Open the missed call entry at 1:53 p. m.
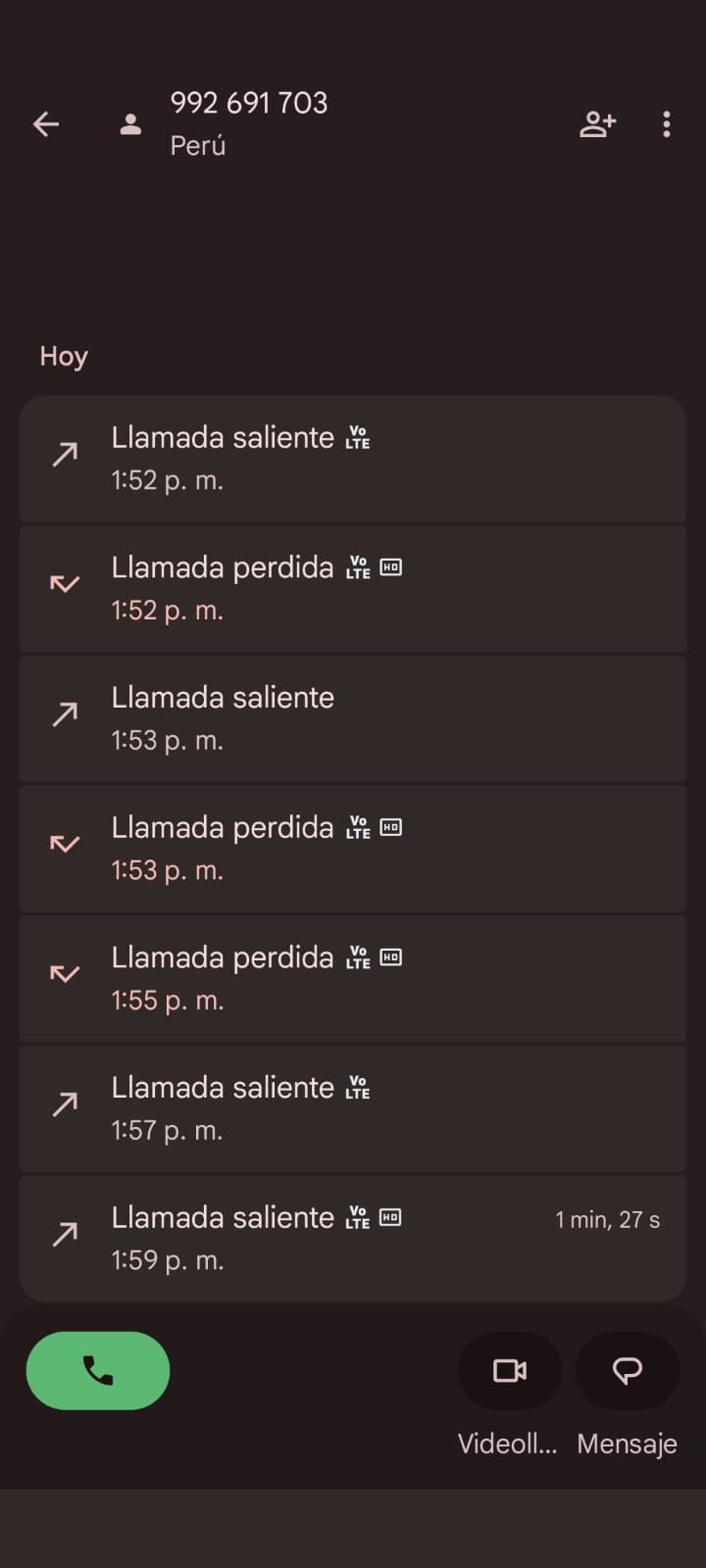This screenshot has height=1568, width=706. tap(353, 849)
